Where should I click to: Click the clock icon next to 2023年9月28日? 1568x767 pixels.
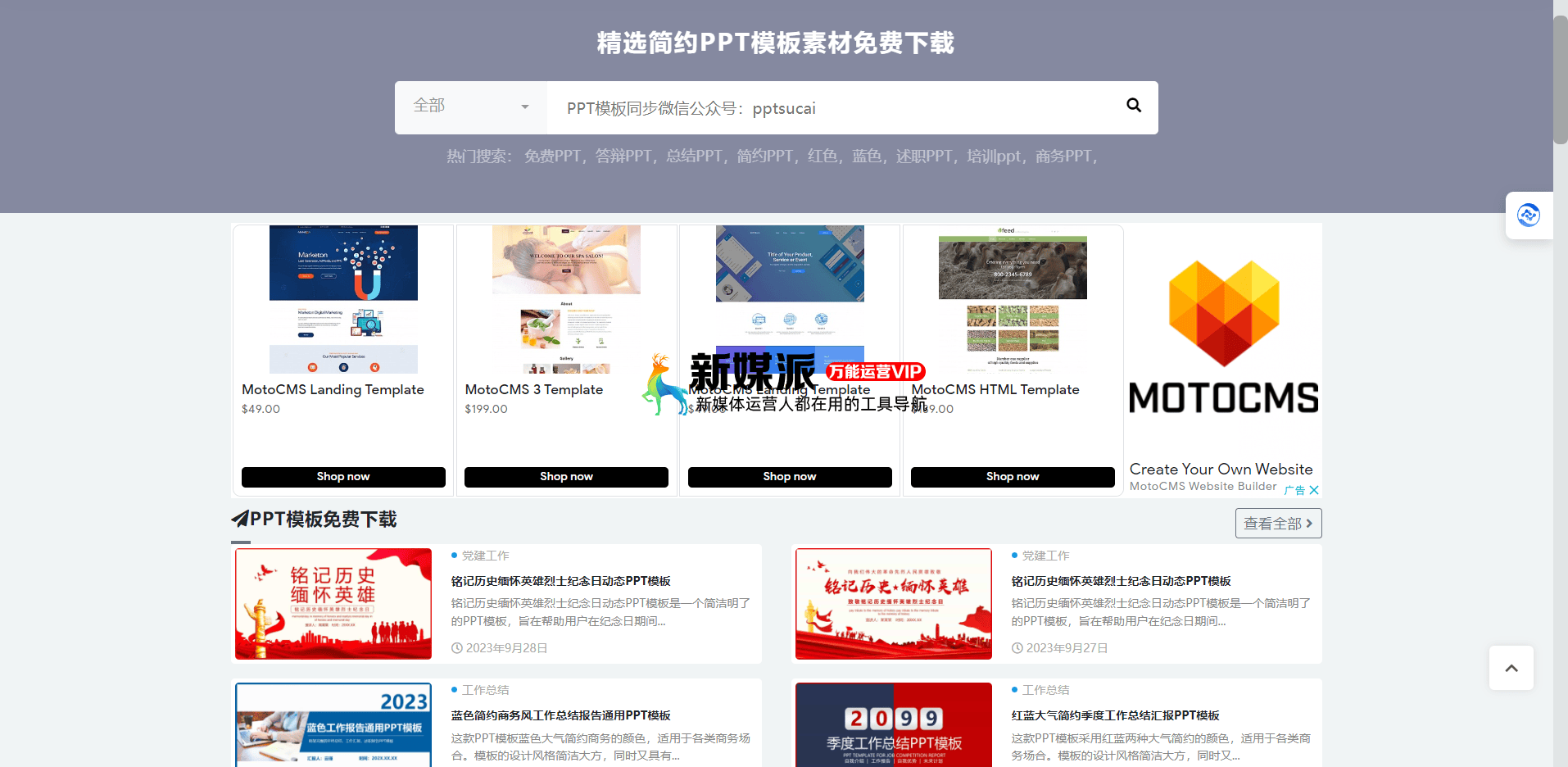(x=456, y=647)
